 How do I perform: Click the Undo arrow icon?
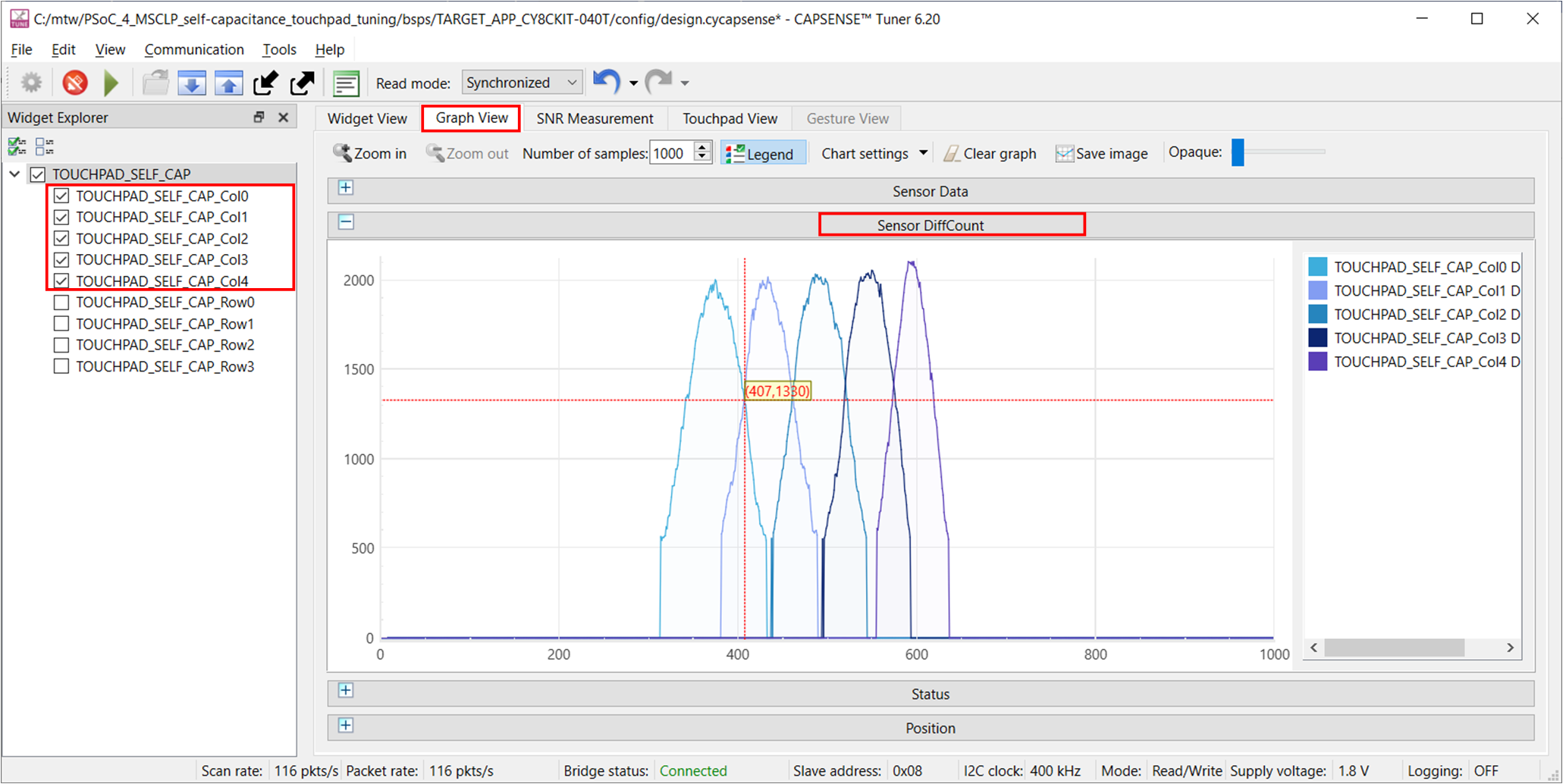pos(607,82)
